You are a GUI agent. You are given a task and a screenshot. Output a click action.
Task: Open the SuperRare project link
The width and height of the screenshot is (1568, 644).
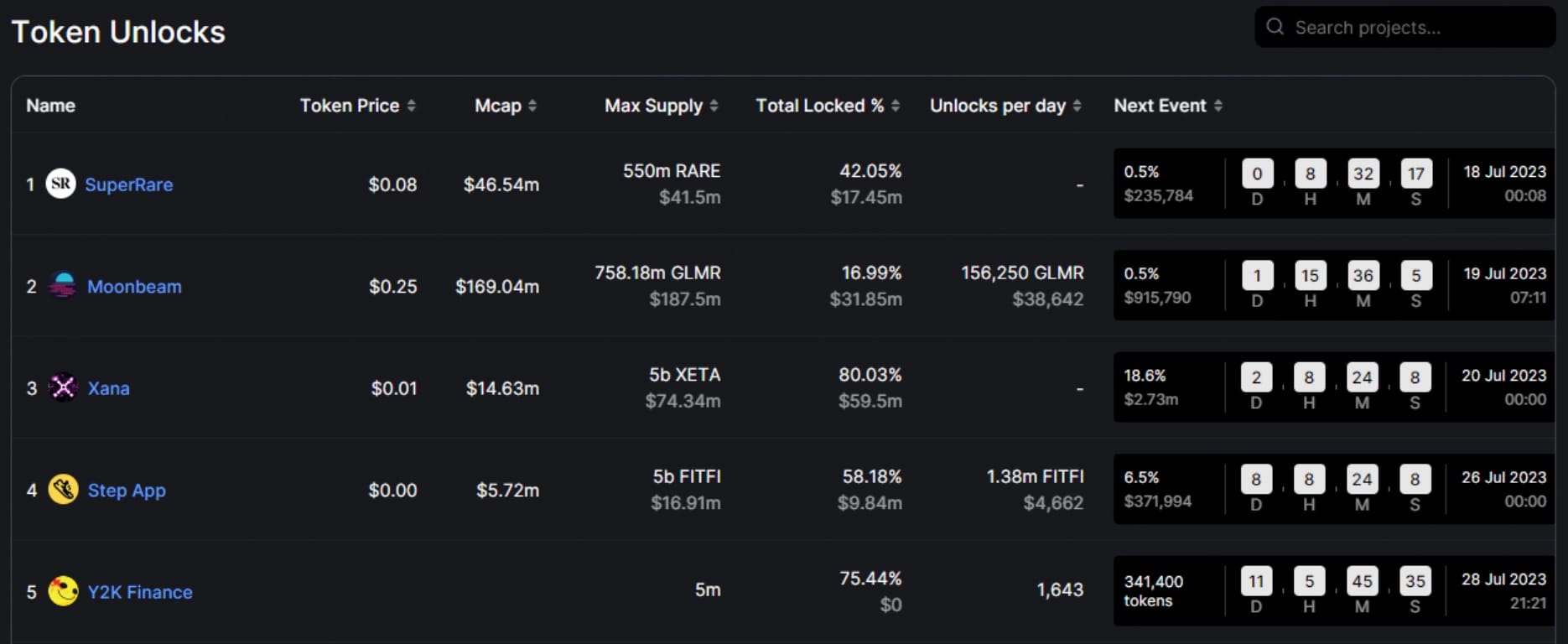click(x=129, y=184)
